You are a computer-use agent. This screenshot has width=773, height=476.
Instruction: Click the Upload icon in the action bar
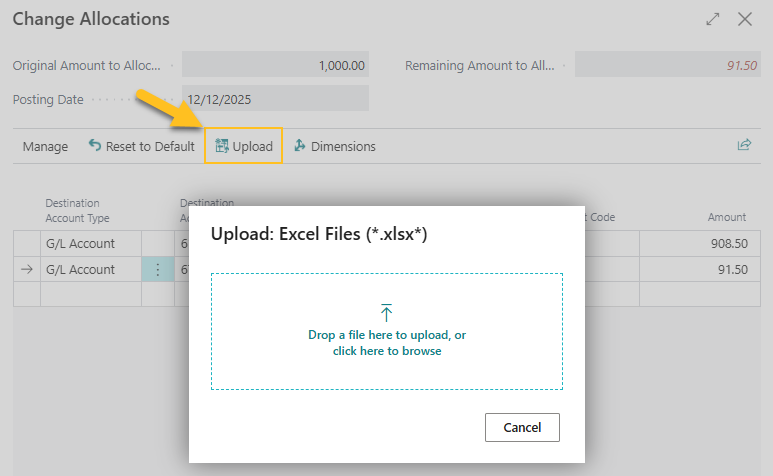tap(222, 146)
